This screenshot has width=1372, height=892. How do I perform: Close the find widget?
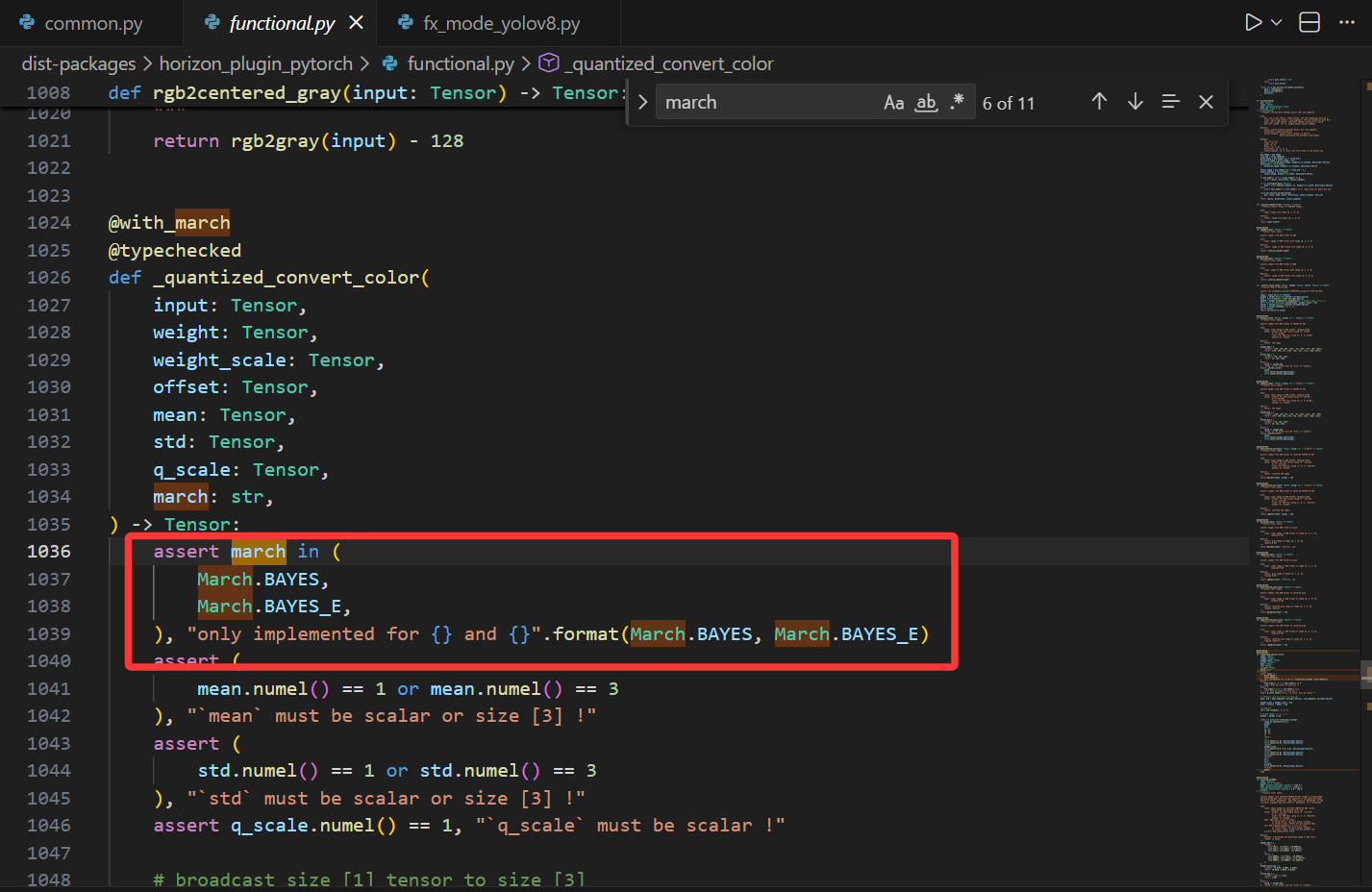[1206, 102]
